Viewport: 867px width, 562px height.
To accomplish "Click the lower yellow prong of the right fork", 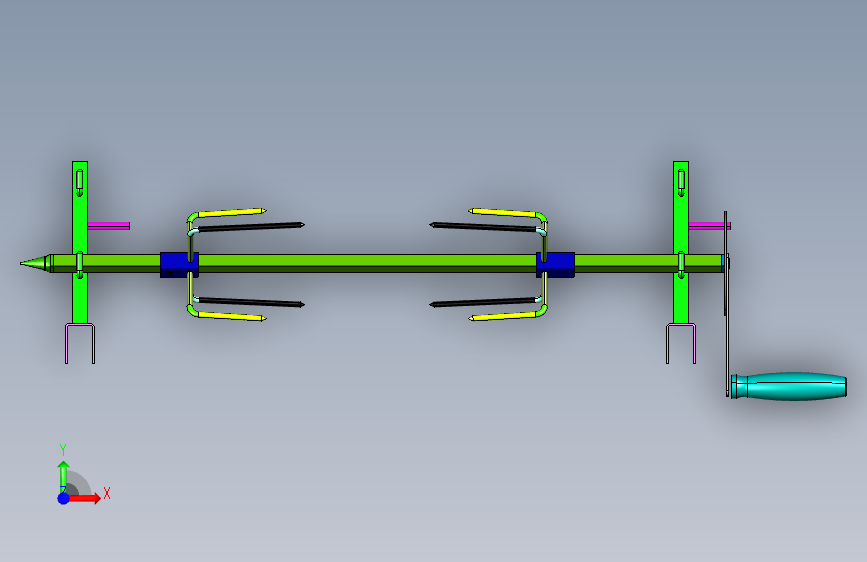I will (x=502, y=316).
